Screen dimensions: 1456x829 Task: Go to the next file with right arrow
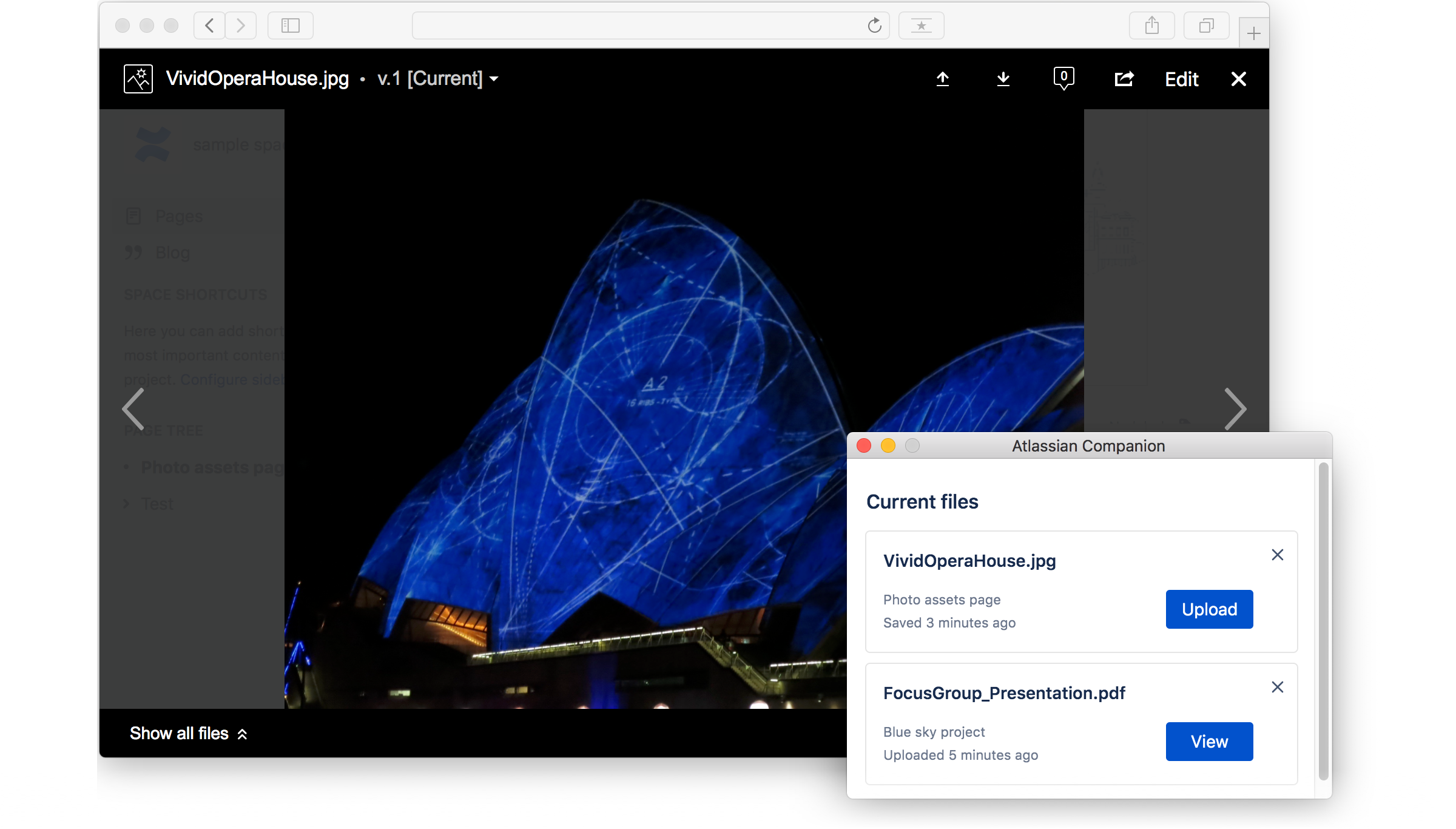(x=1235, y=409)
